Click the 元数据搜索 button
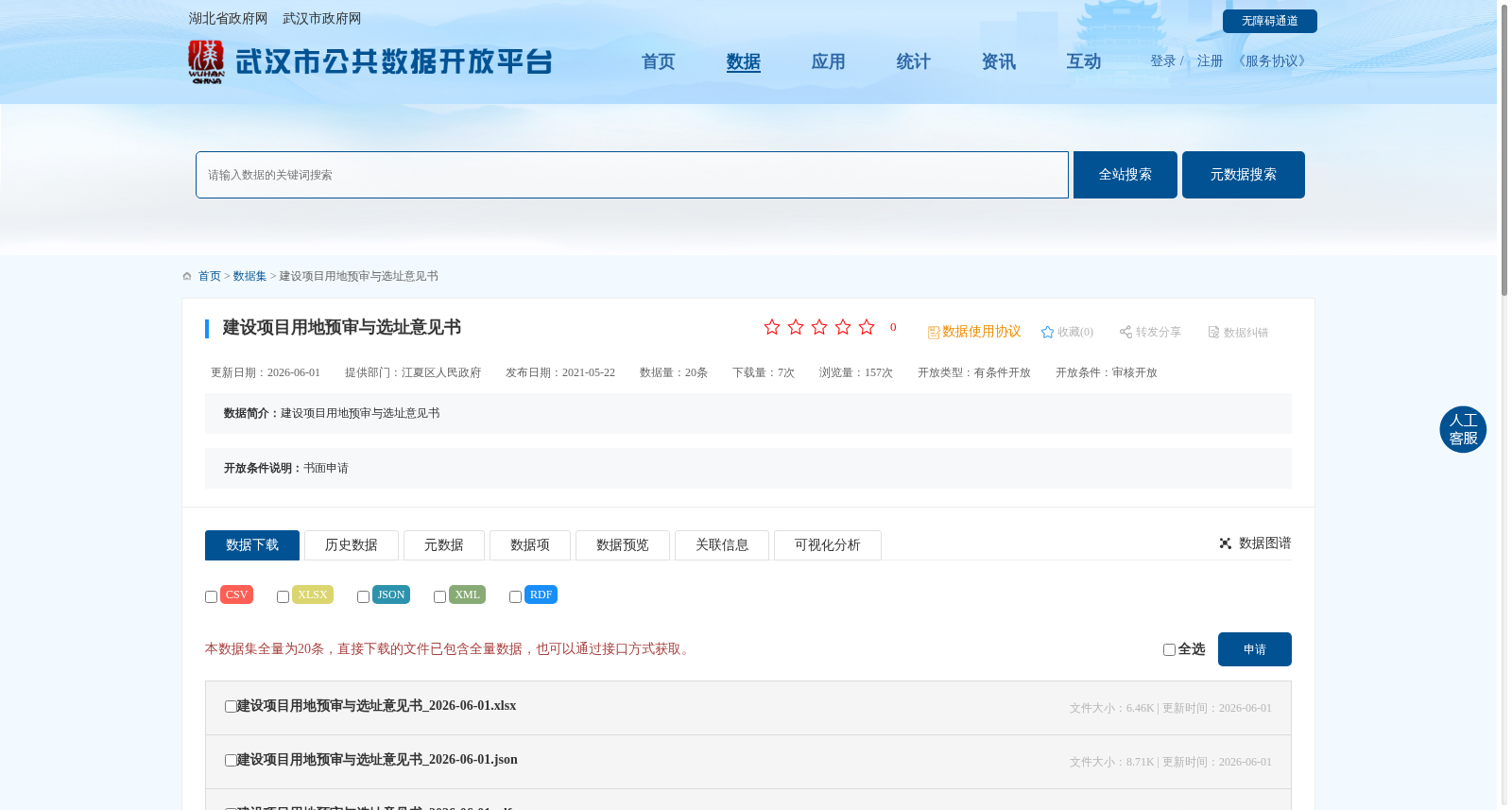Image resolution: width=1512 pixels, height=810 pixels. (x=1244, y=175)
